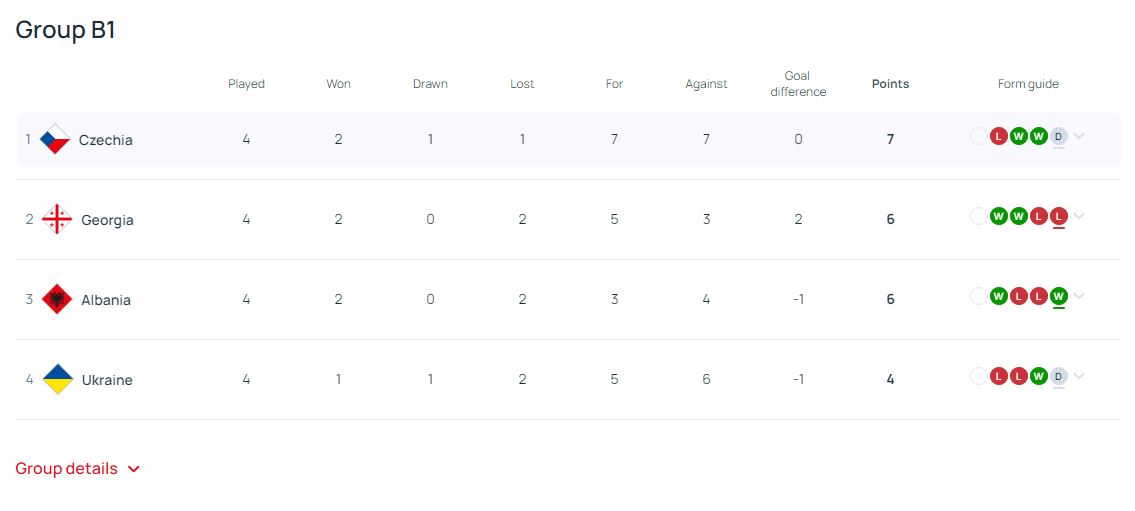
Task: Click the Goal difference column header
Action: coord(798,84)
